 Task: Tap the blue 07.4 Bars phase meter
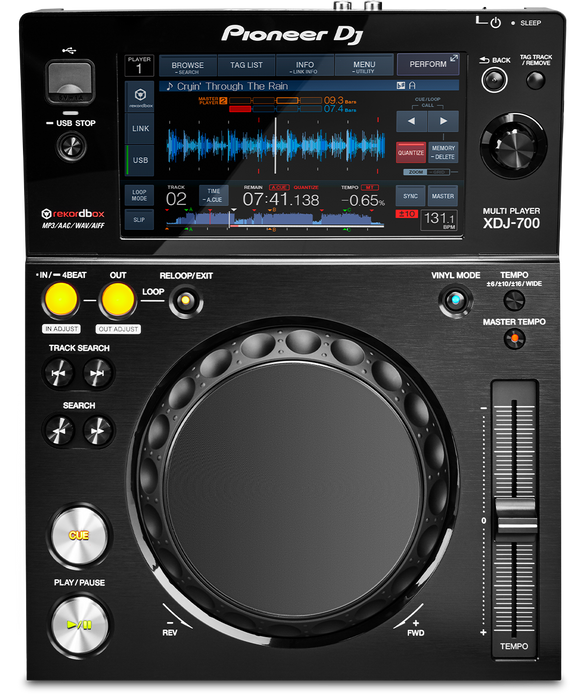click(292, 109)
